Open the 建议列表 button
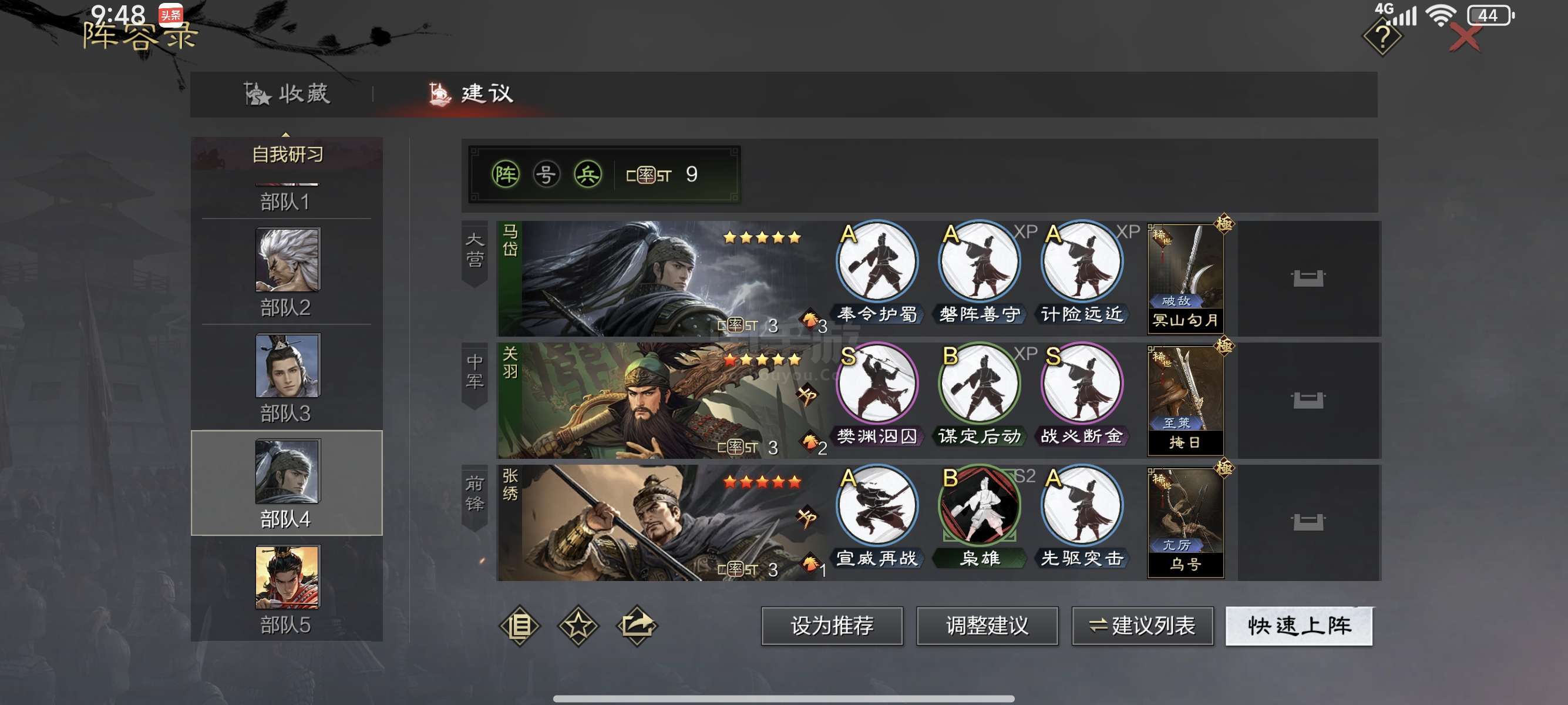Screen dimensions: 1568x705 pyautogui.click(x=1142, y=626)
